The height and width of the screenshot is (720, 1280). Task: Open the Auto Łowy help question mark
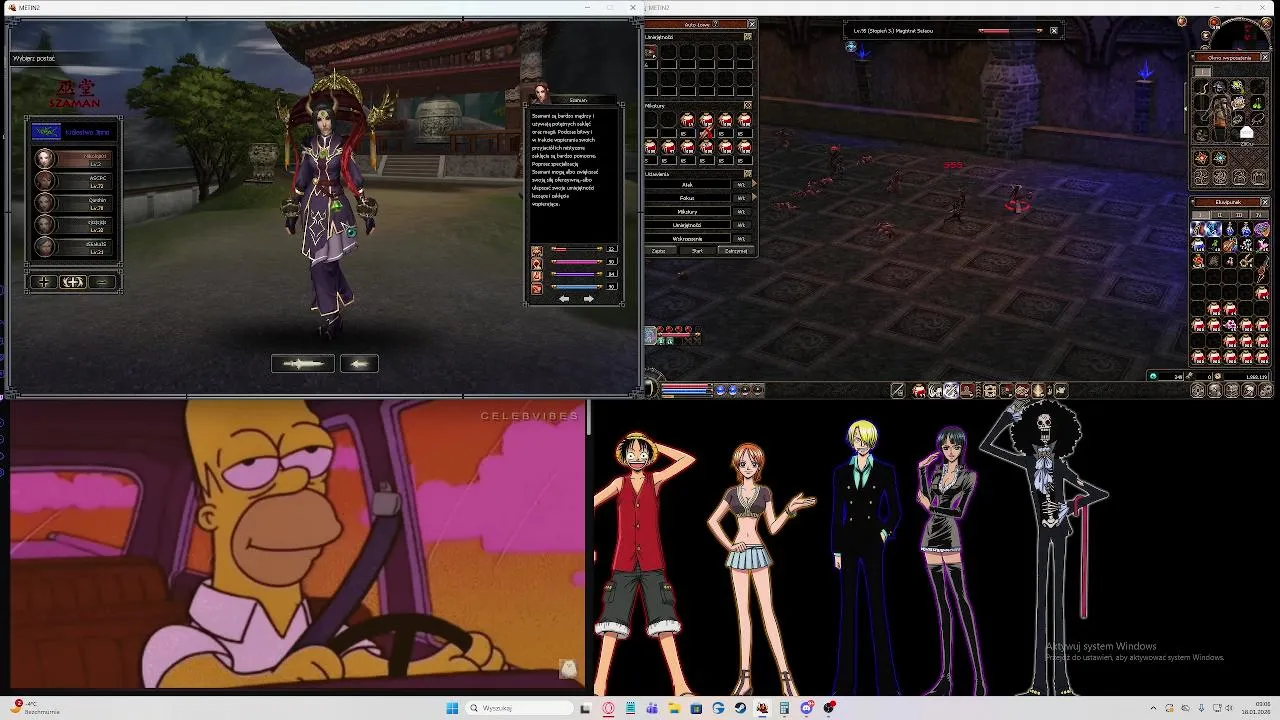[715, 23]
